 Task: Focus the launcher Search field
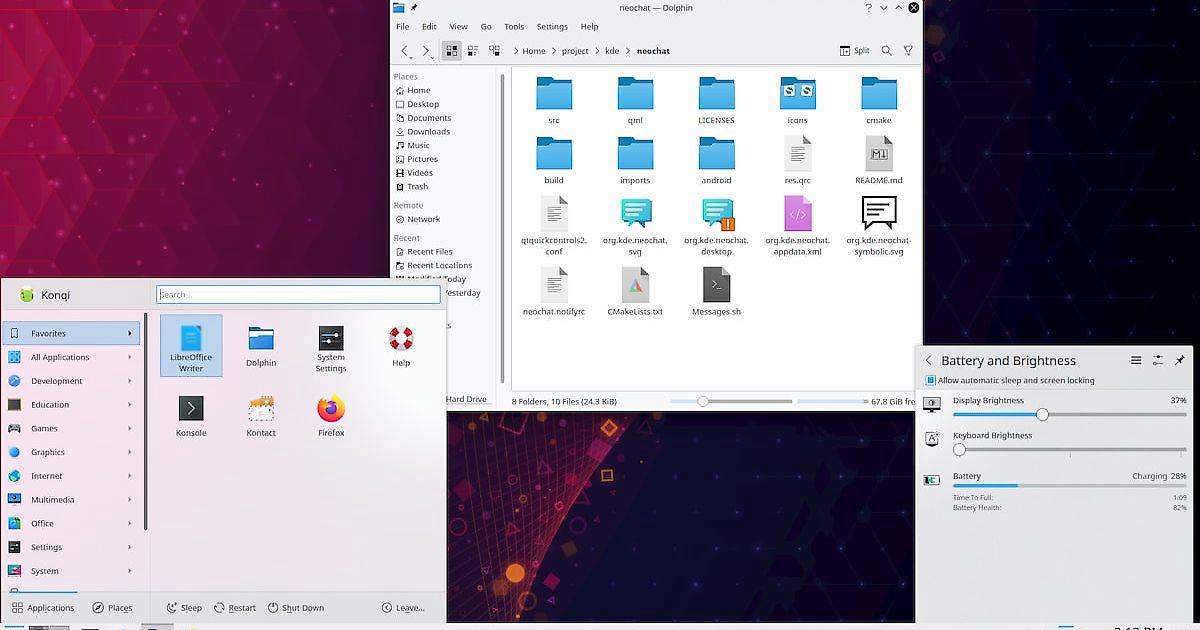tap(298, 294)
